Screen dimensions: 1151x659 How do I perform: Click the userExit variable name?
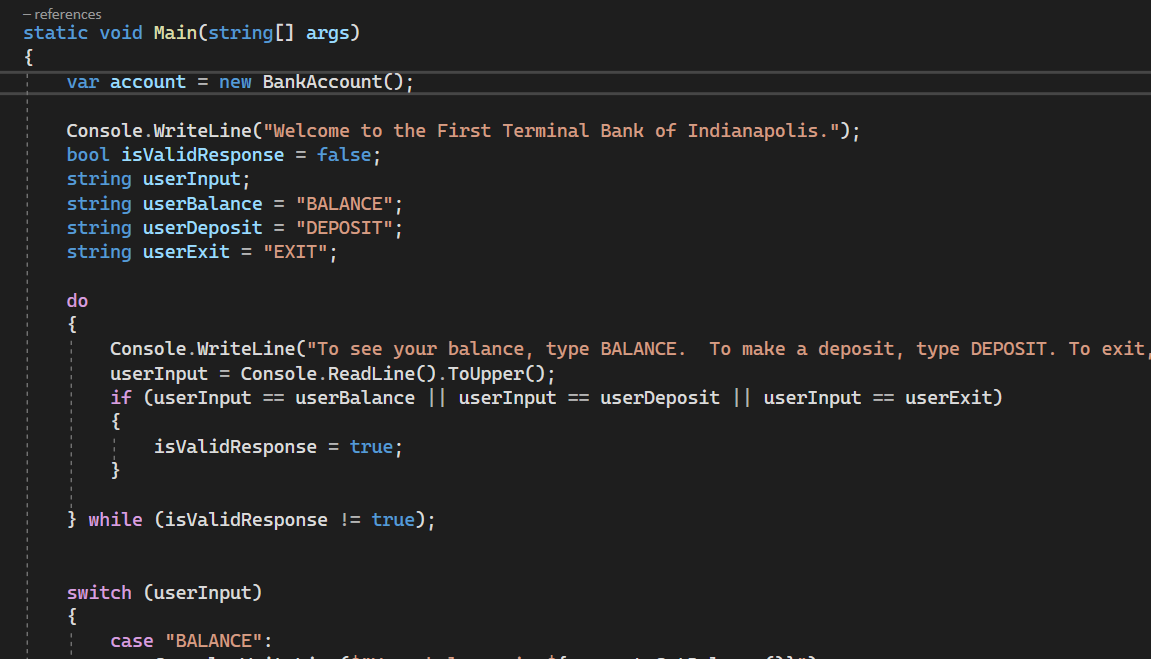tap(185, 251)
